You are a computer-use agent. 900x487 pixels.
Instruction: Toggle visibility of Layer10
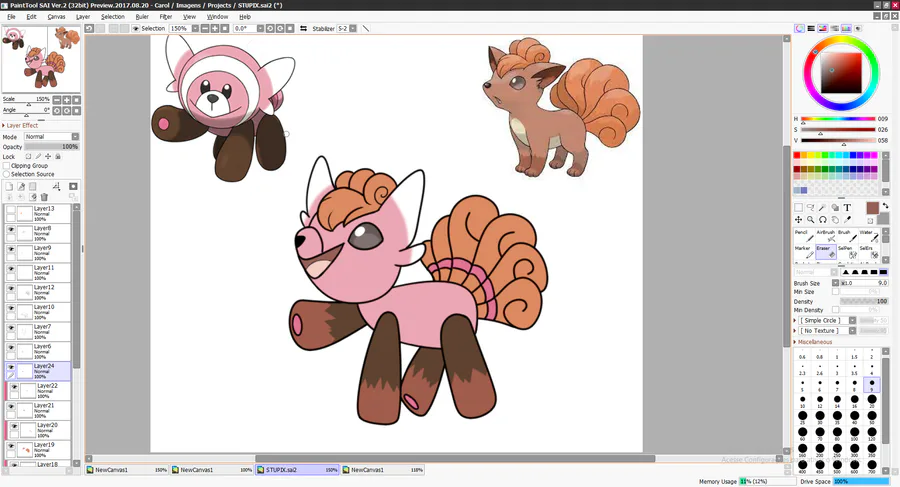click(11, 308)
